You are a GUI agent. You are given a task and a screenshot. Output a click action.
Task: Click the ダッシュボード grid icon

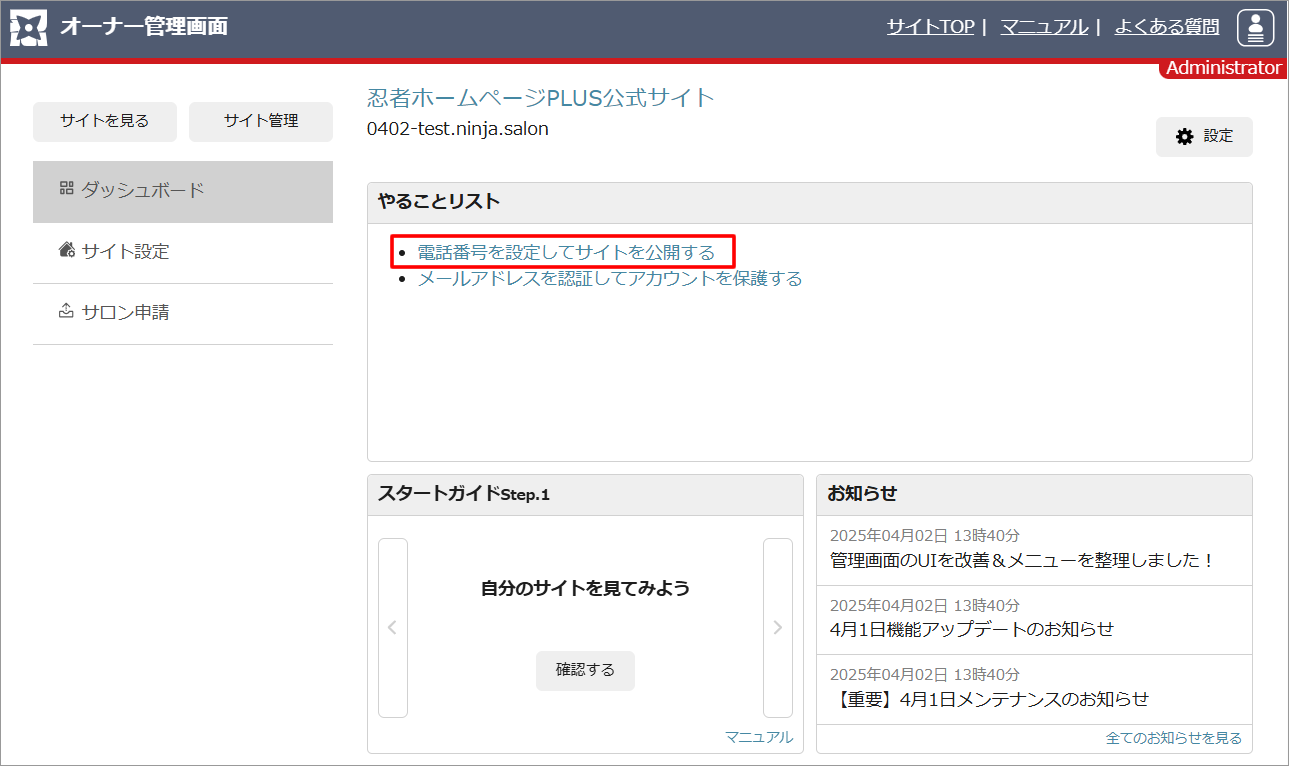[x=67, y=189]
